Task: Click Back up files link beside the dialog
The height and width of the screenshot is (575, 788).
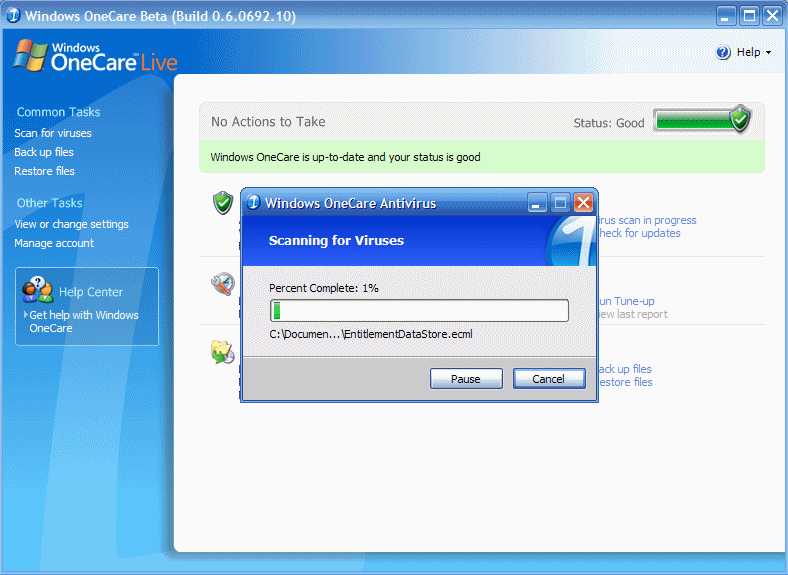Action: tap(625, 369)
